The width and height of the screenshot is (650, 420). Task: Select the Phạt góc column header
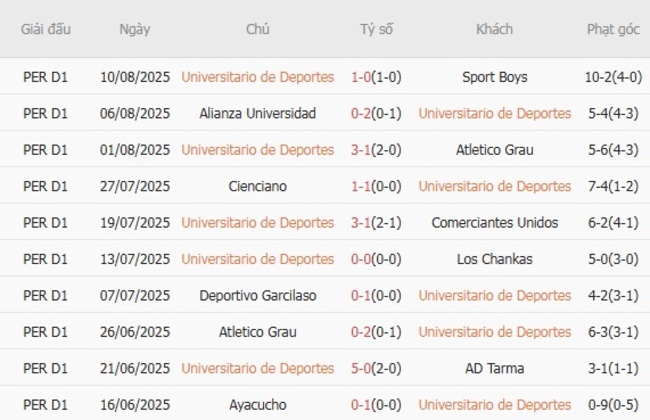coord(613,29)
